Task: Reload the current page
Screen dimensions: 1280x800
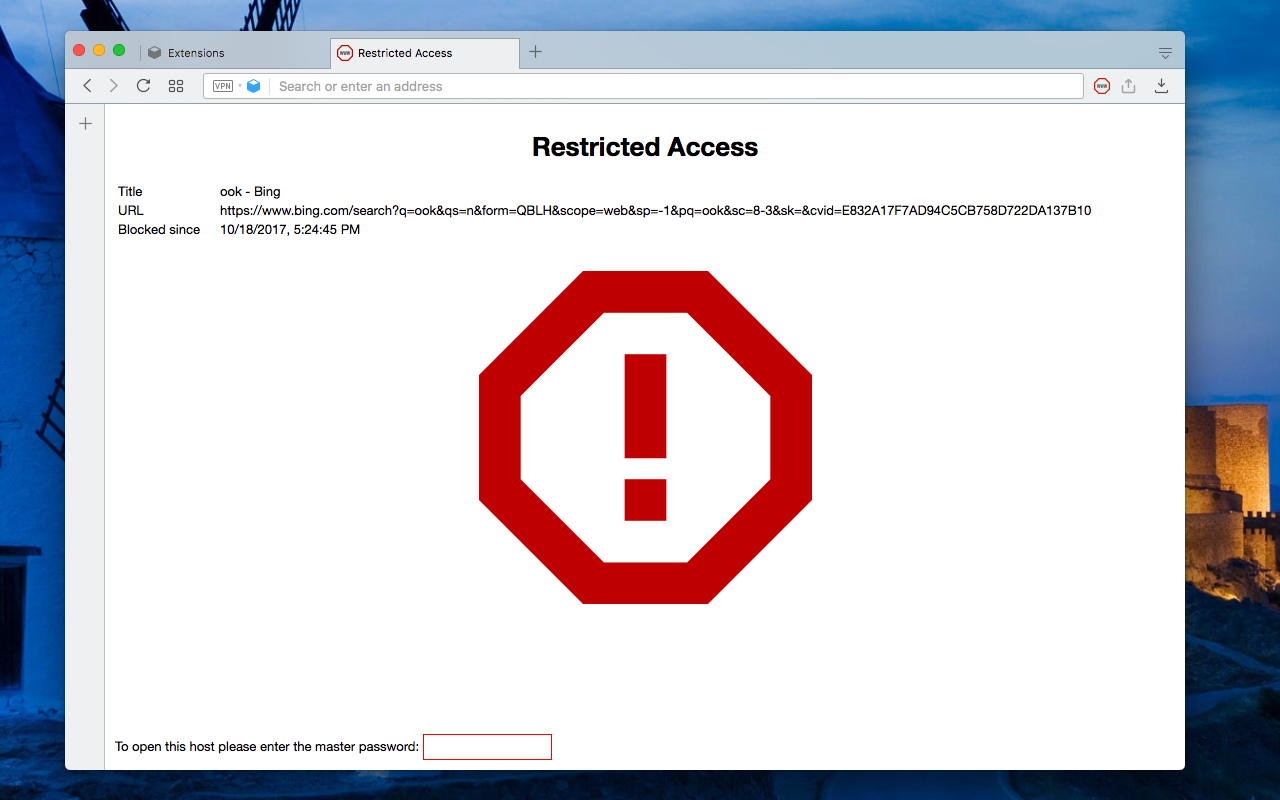Action: [x=143, y=86]
